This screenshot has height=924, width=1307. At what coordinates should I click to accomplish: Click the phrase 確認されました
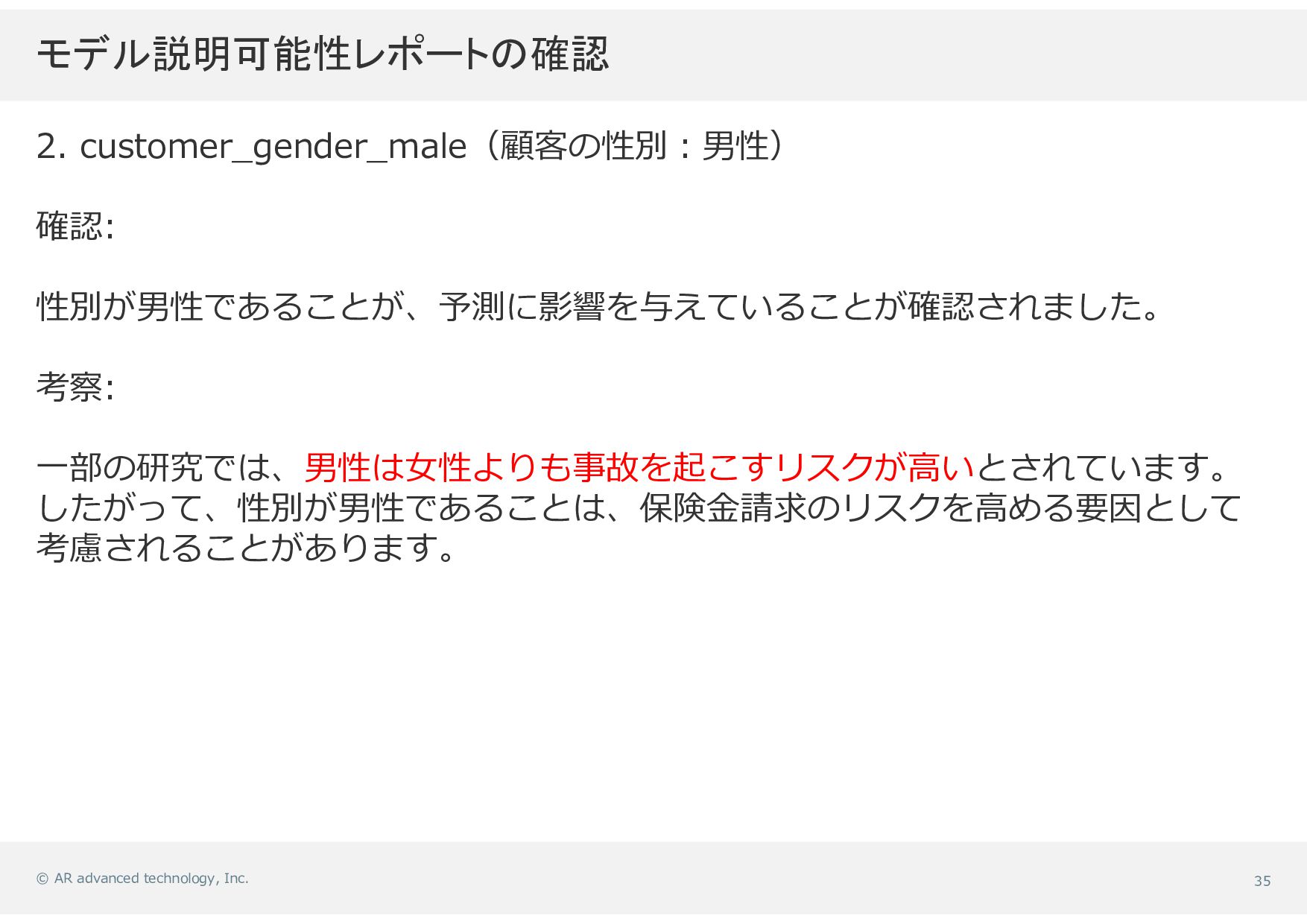[x=1024, y=307]
